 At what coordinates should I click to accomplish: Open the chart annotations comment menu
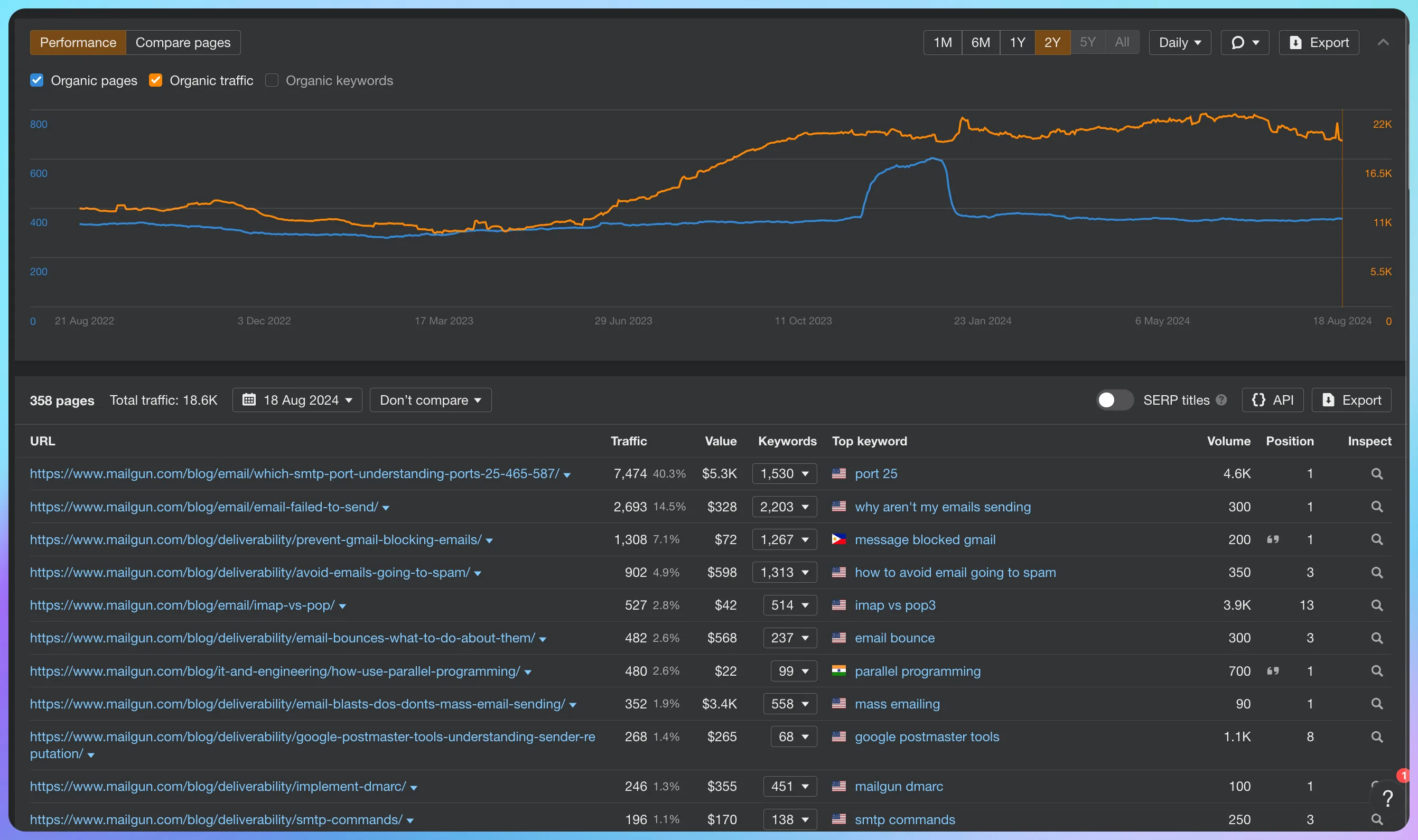pyautogui.click(x=1244, y=42)
